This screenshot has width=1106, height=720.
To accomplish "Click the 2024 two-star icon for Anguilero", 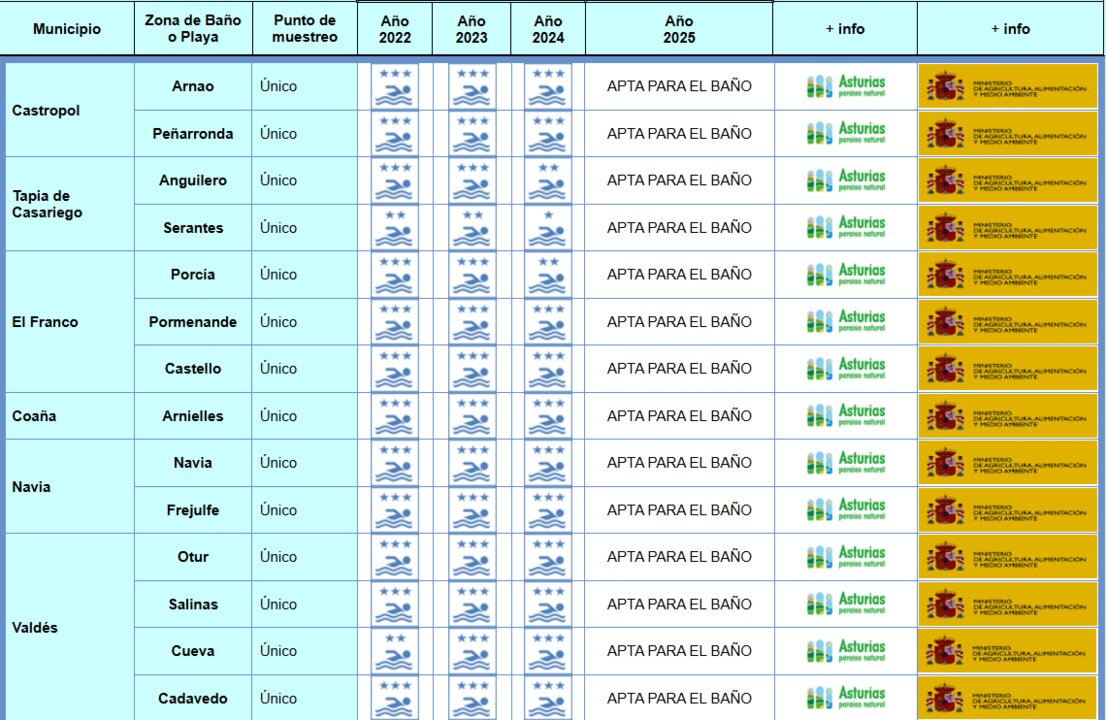I will (x=548, y=181).
